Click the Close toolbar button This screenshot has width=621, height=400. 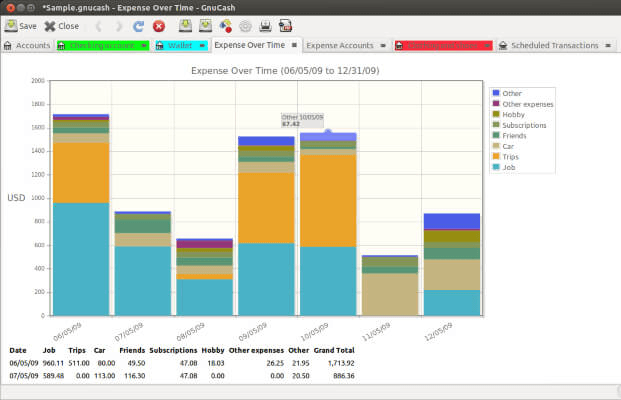(x=62, y=26)
